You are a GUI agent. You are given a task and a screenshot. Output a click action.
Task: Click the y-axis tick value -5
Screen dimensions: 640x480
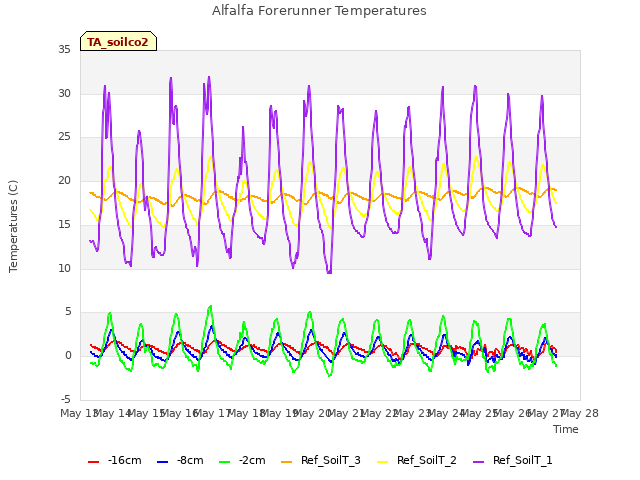(x=66, y=399)
